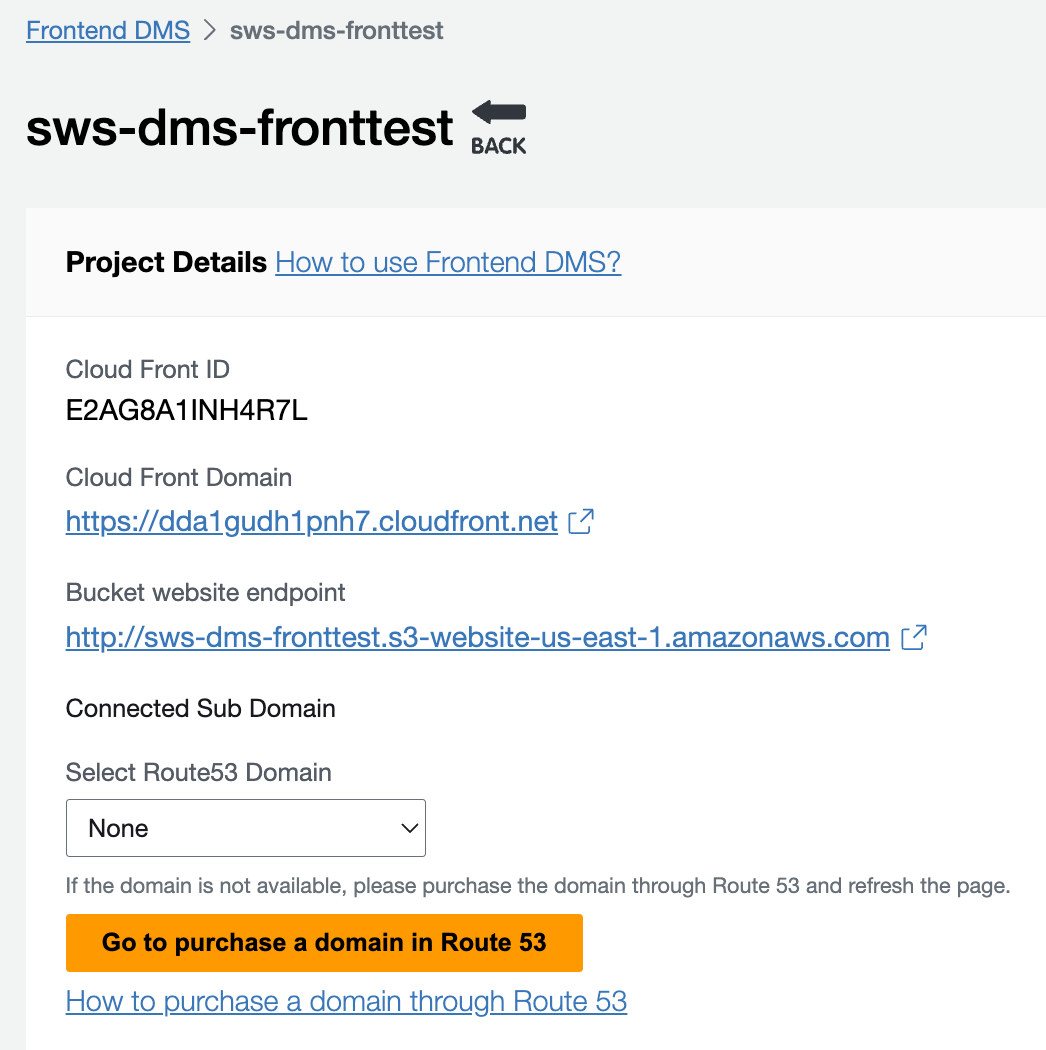Open external link icon beside CloudFront domain
Viewport: 1046px width, 1050px height.
pos(581,521)
